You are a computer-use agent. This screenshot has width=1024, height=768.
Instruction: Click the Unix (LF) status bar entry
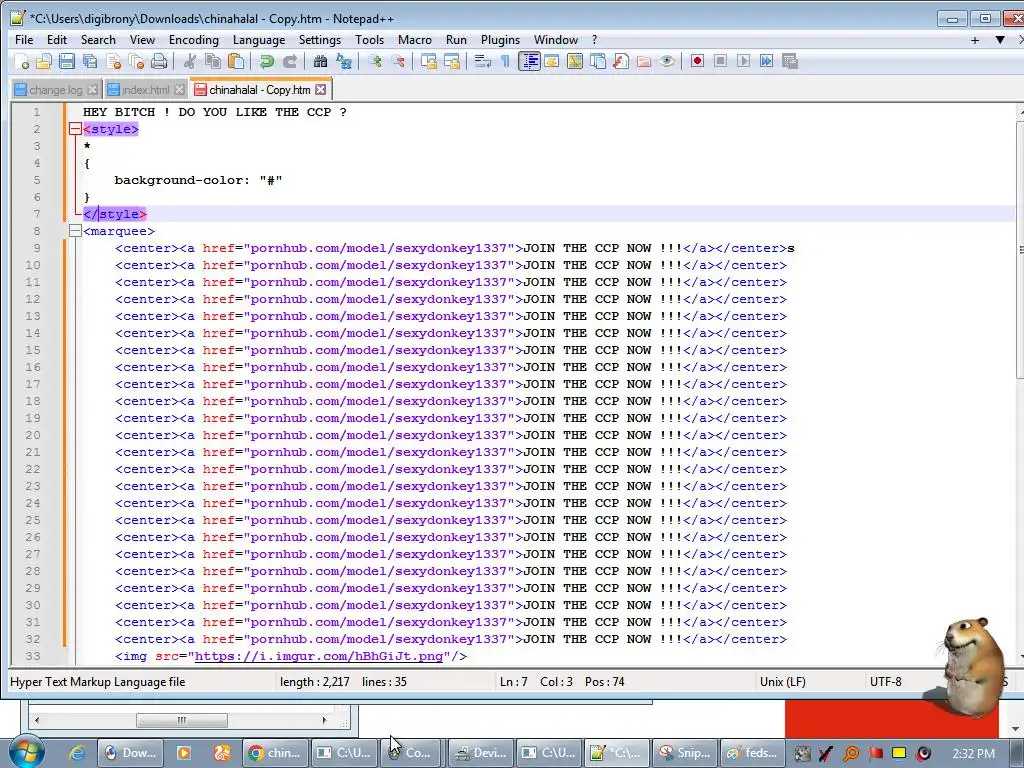[782, 682]
